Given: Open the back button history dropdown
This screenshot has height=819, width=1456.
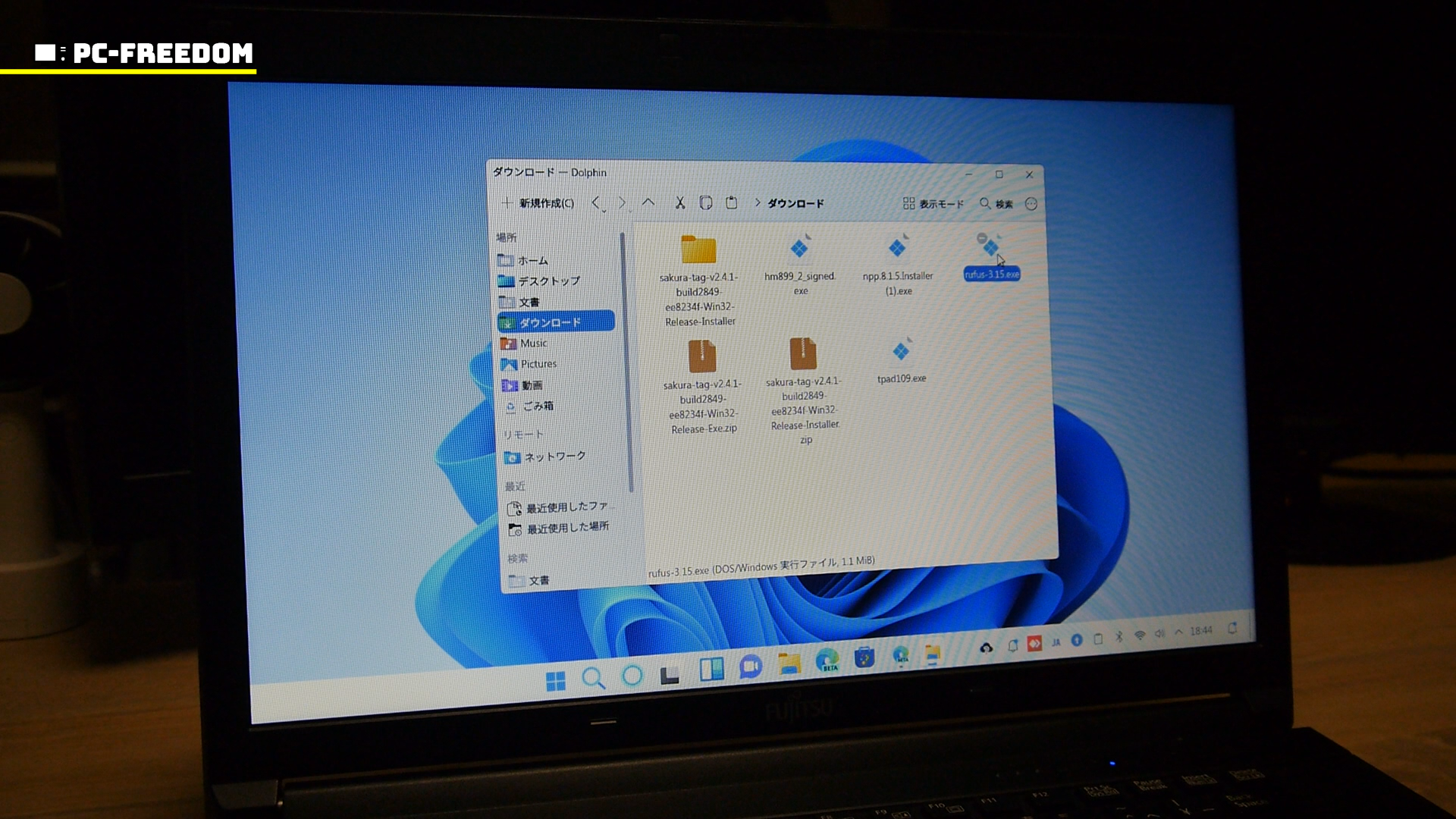Looking at the screenshot, I should coord(604,211).
